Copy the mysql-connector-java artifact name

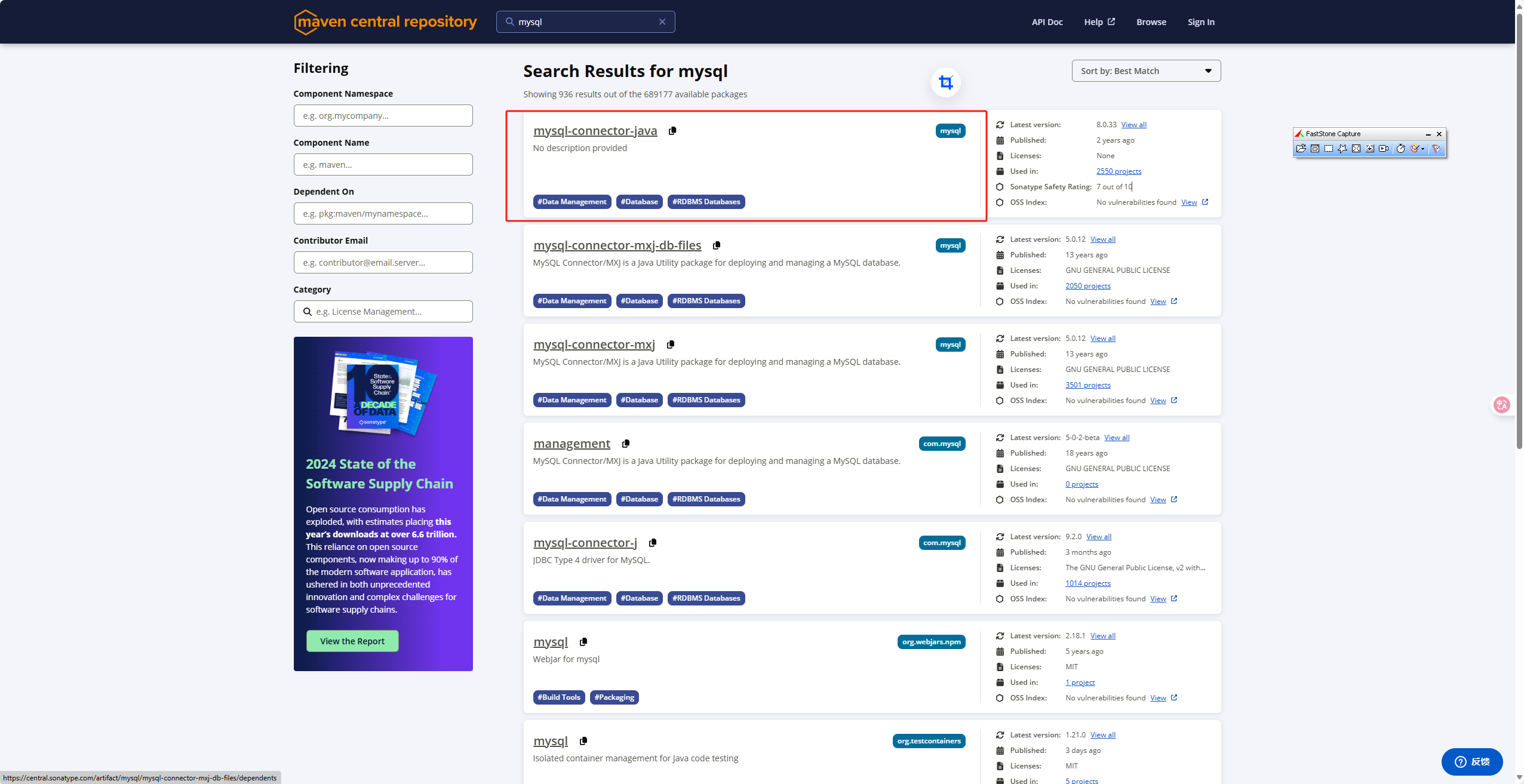coord(673,131)
